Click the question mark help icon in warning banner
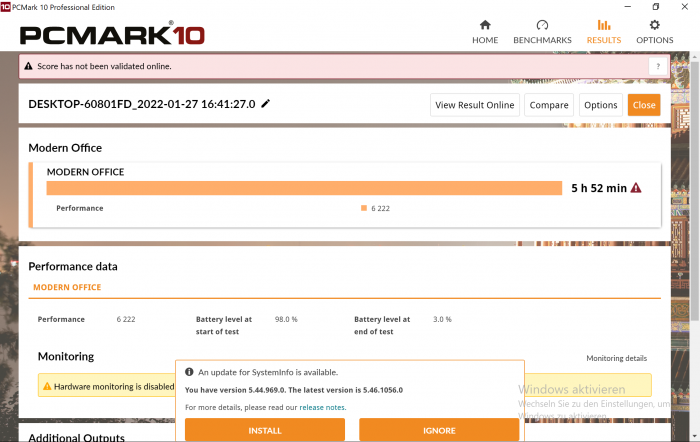 coord(657,66)
